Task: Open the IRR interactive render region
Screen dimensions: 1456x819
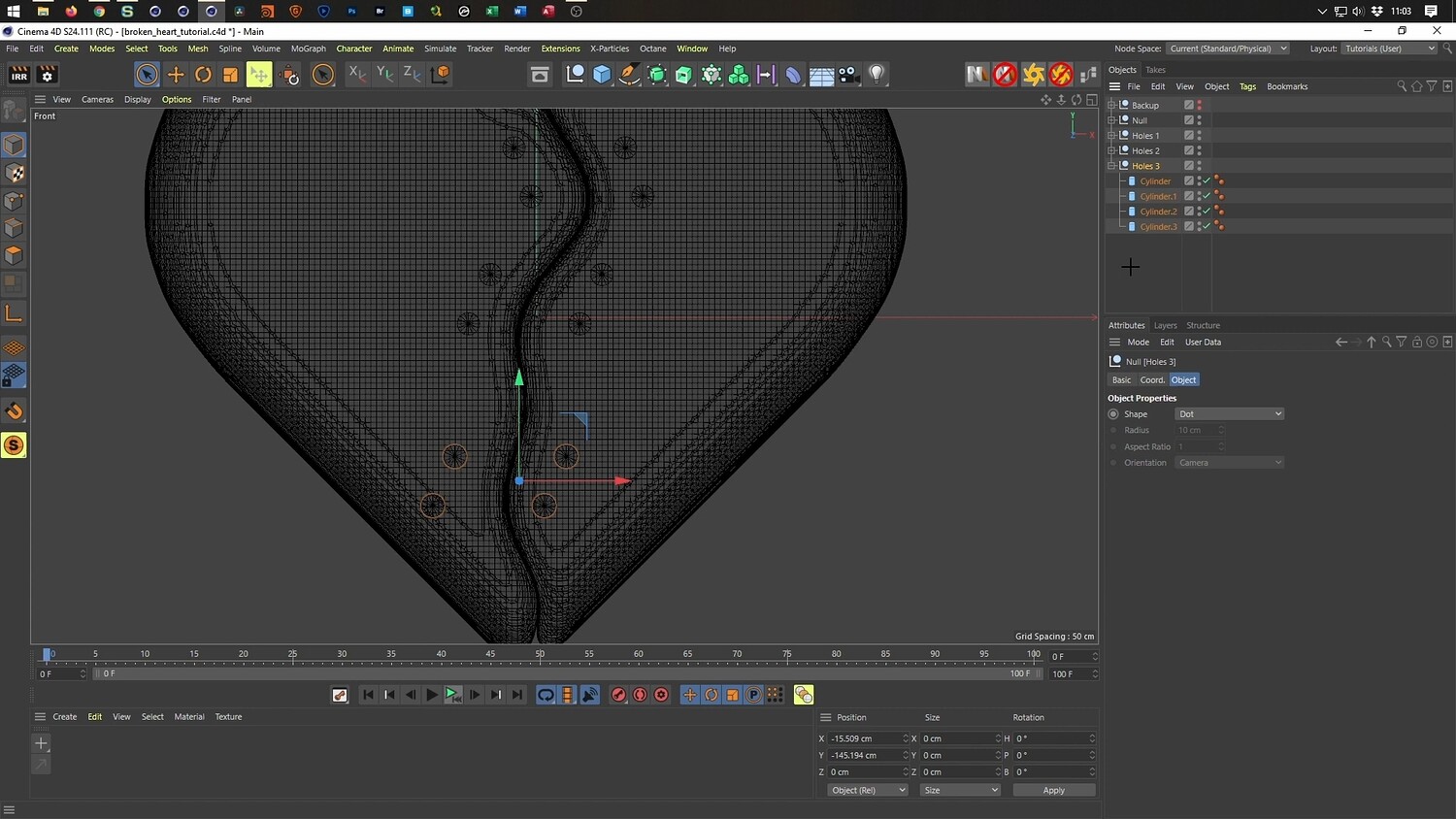Action: [18, 75]
